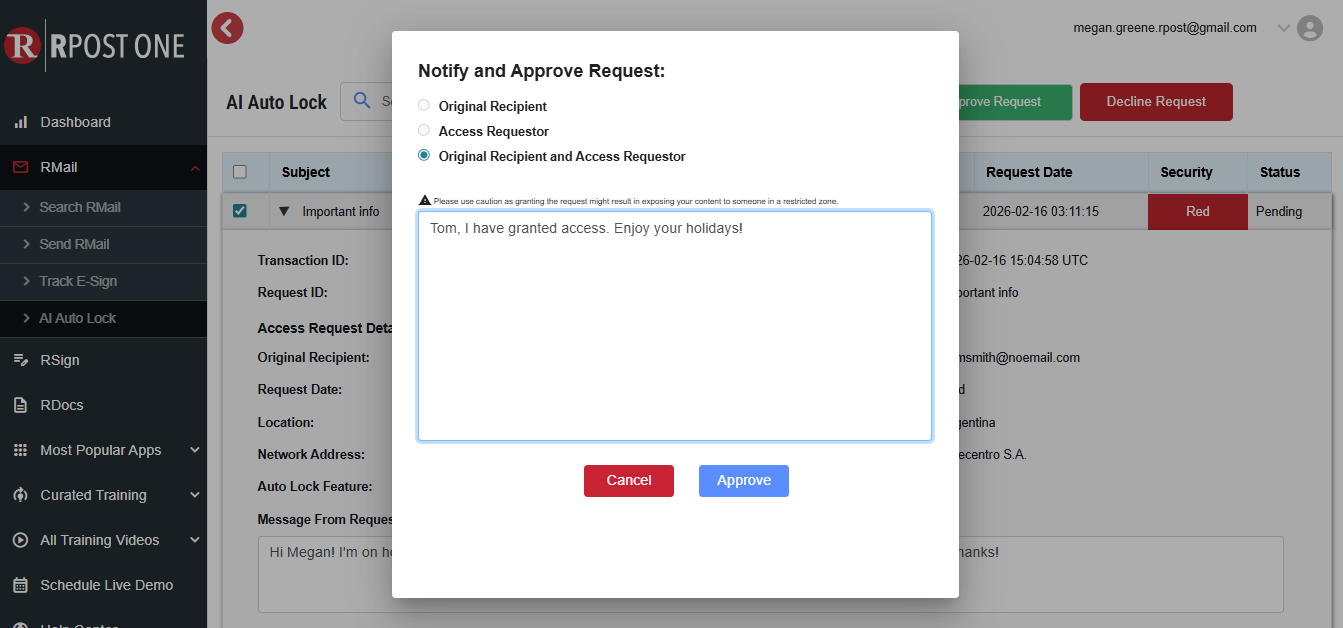Click the RDocs document icon
The height and width of the screenshot is (628, 1343).
tap(20, 405)
